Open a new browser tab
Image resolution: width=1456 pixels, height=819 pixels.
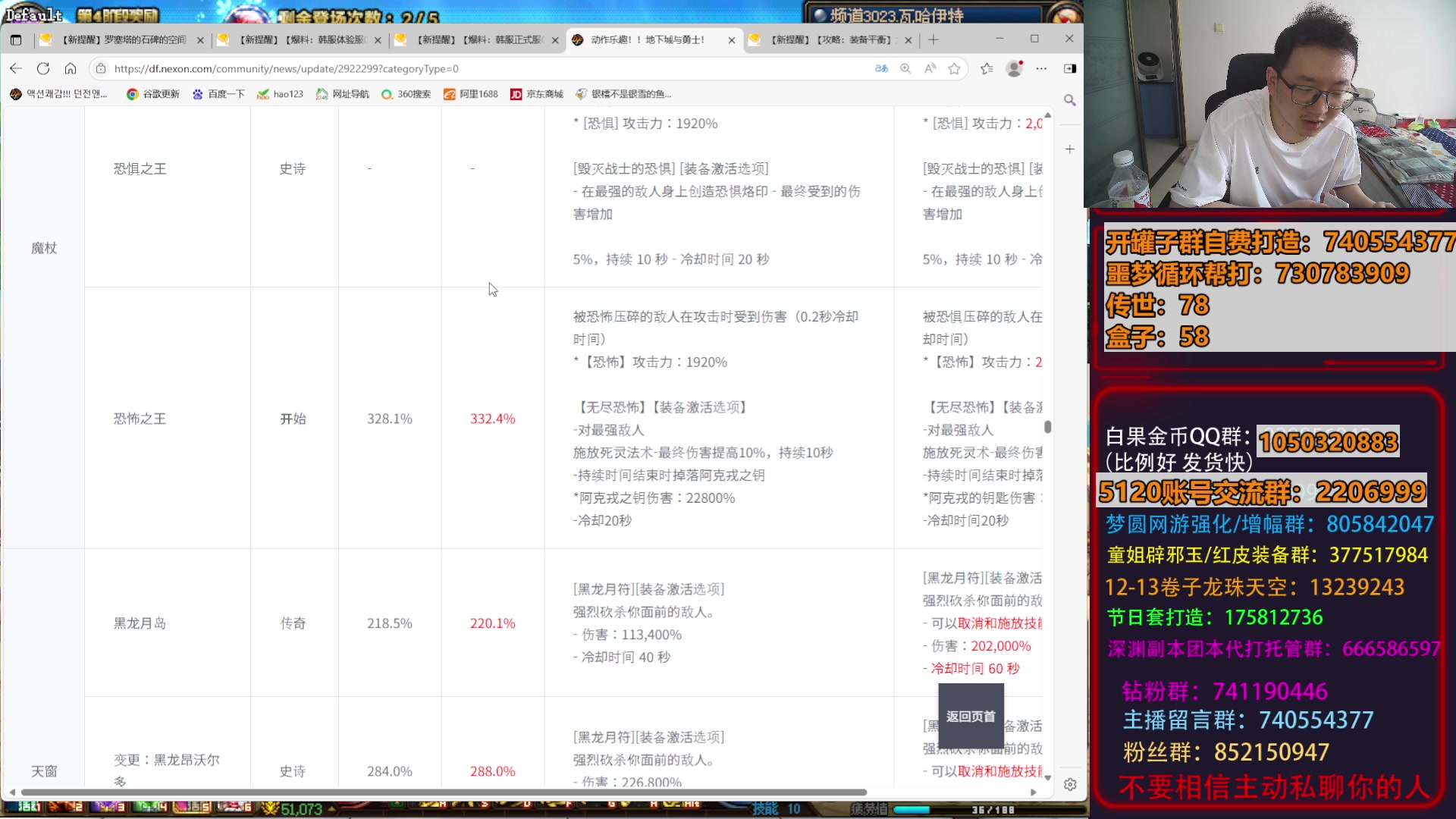(934, 39)
